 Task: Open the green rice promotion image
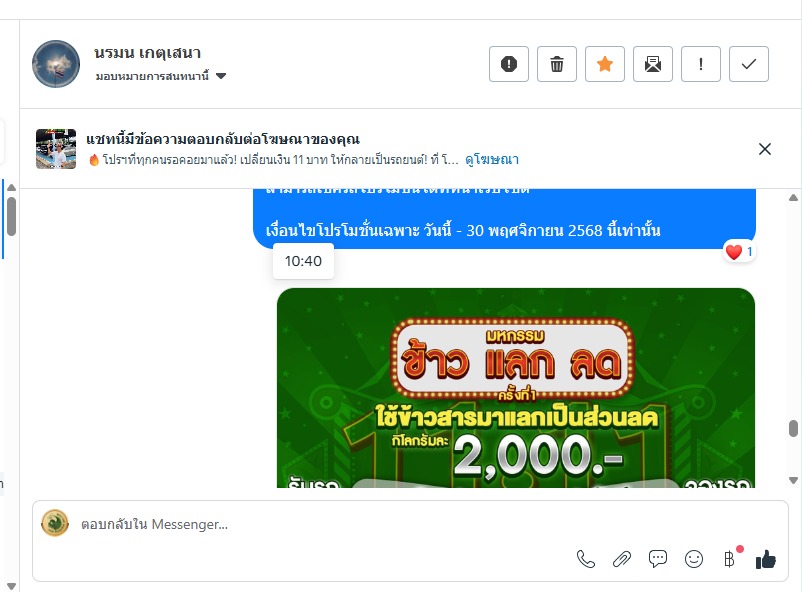(x=516, y=388)
